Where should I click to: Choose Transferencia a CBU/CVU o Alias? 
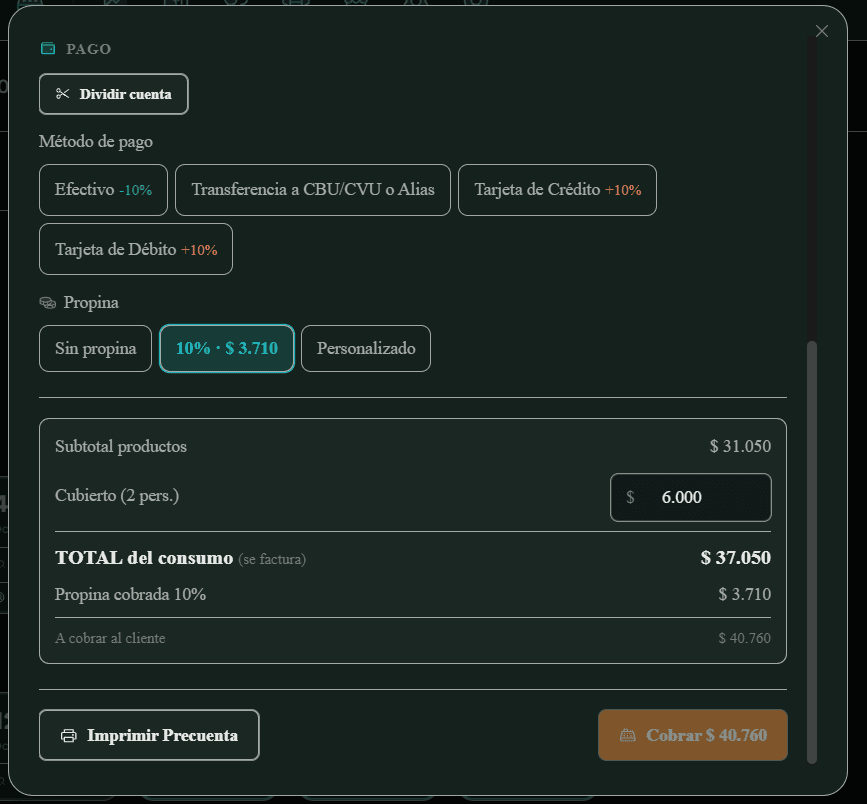(x=313, y=190)
